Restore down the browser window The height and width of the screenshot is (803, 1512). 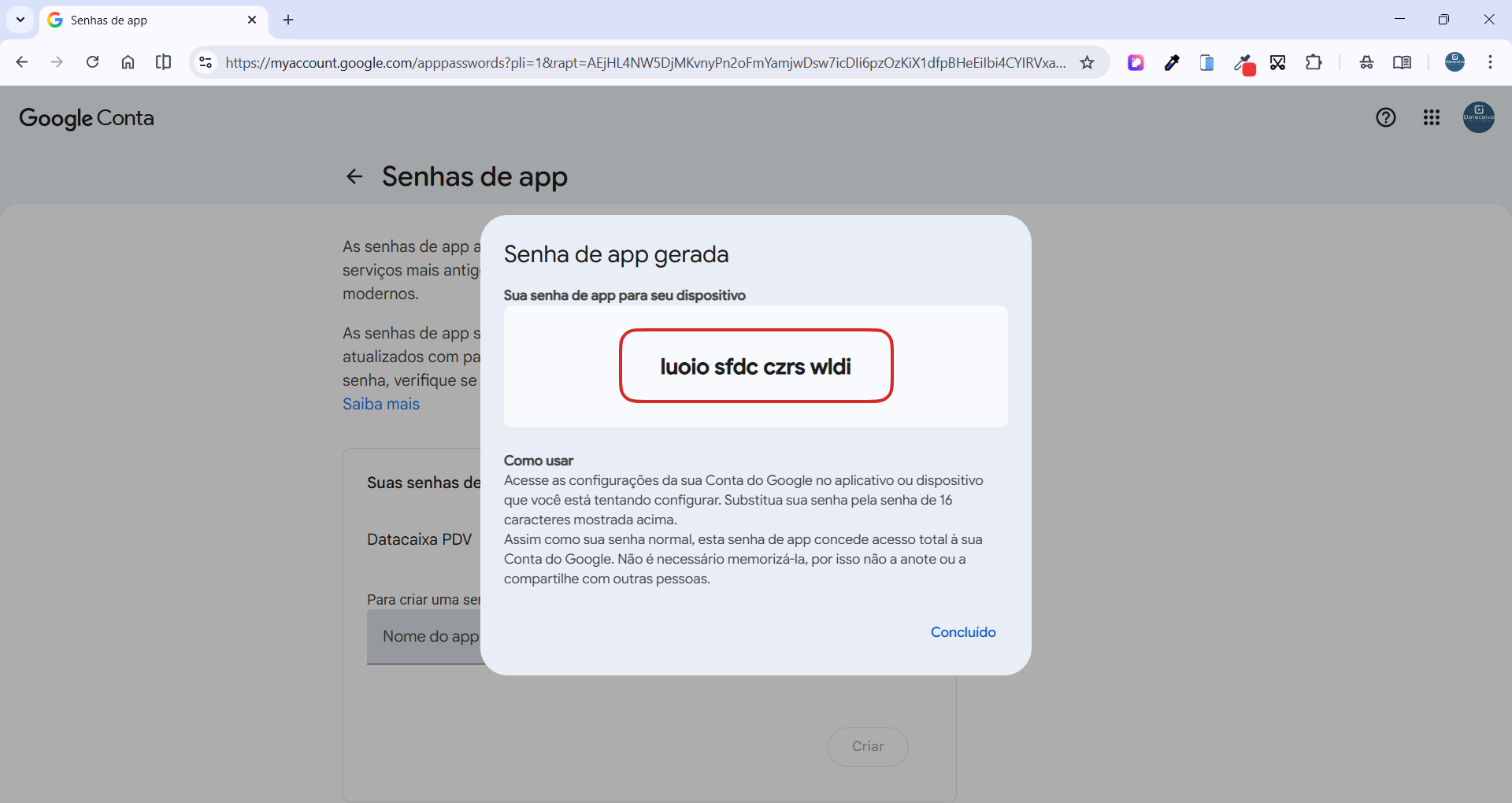[x=1443, y=20]
